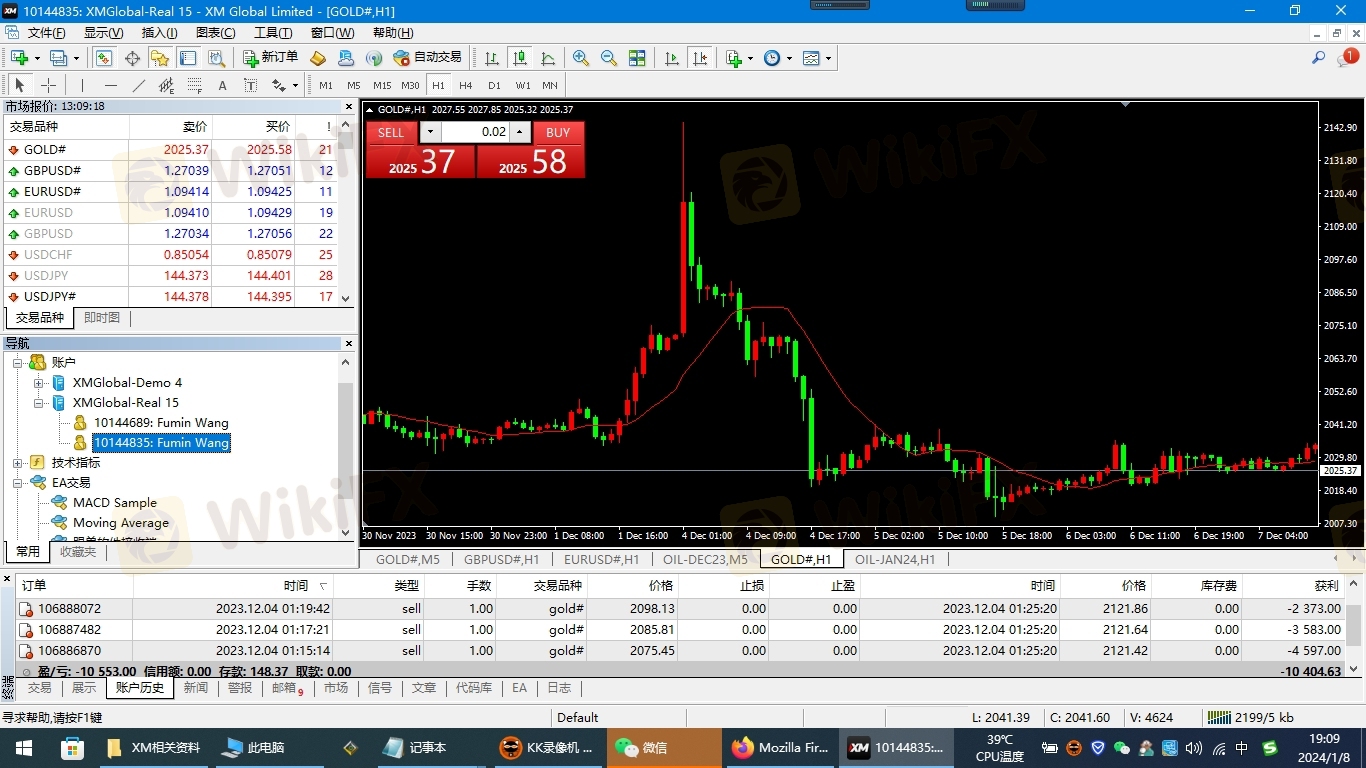
Task: Open the MetaEditor yellow book icon
Action: point(319,58)
